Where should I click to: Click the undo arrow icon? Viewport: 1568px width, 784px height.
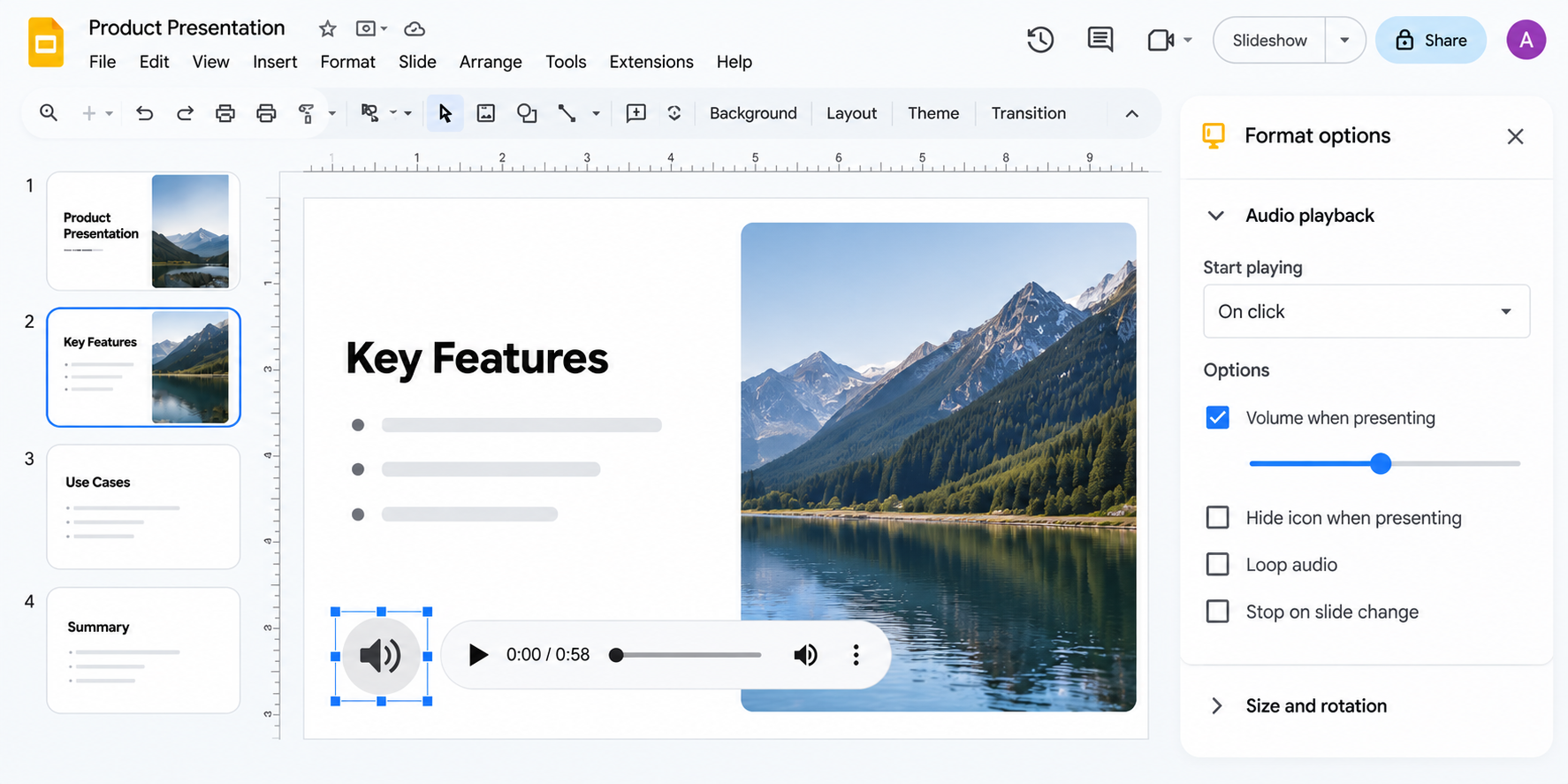[x=144, y=113]
